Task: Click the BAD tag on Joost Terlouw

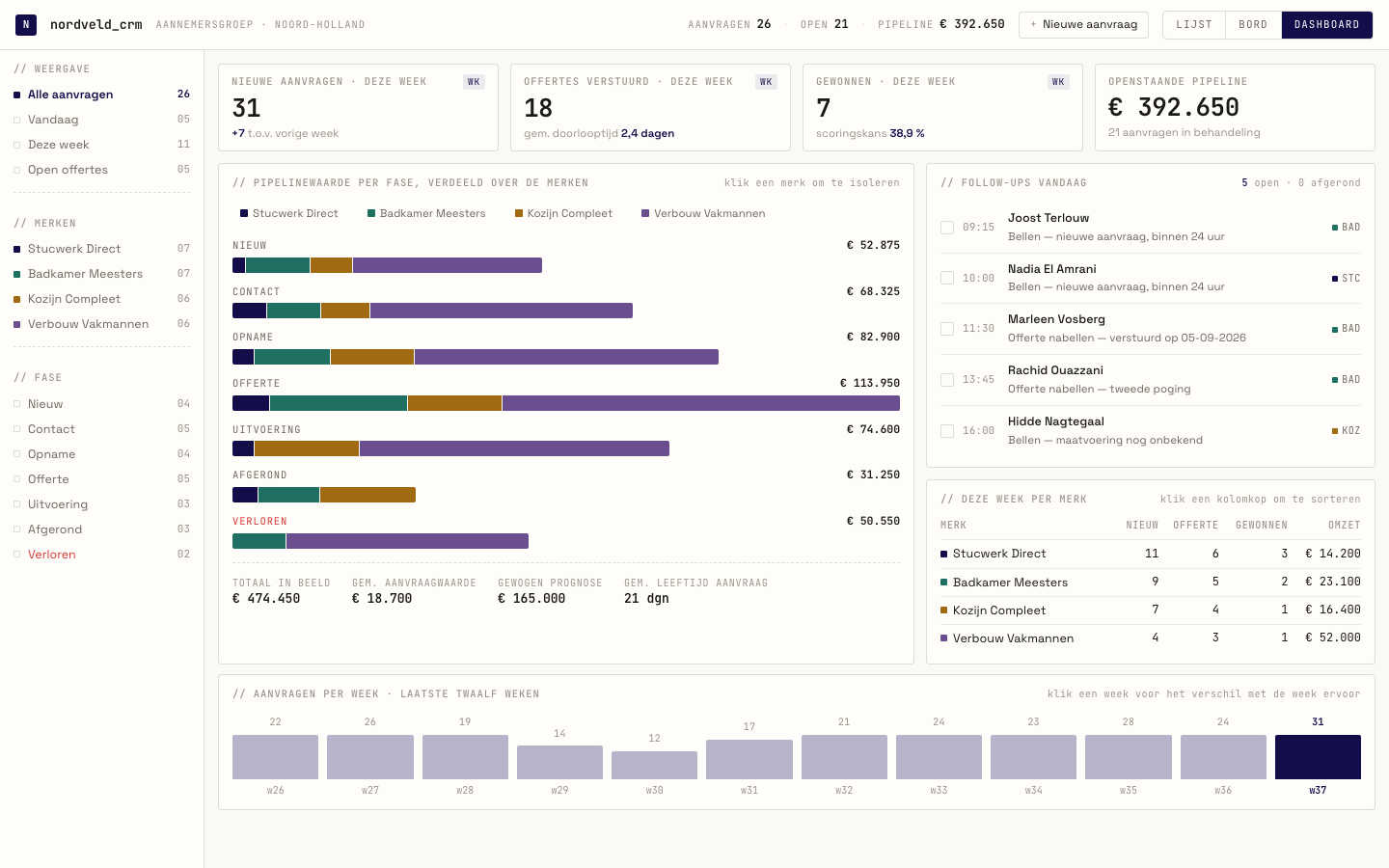Action: coord(1347,228)
